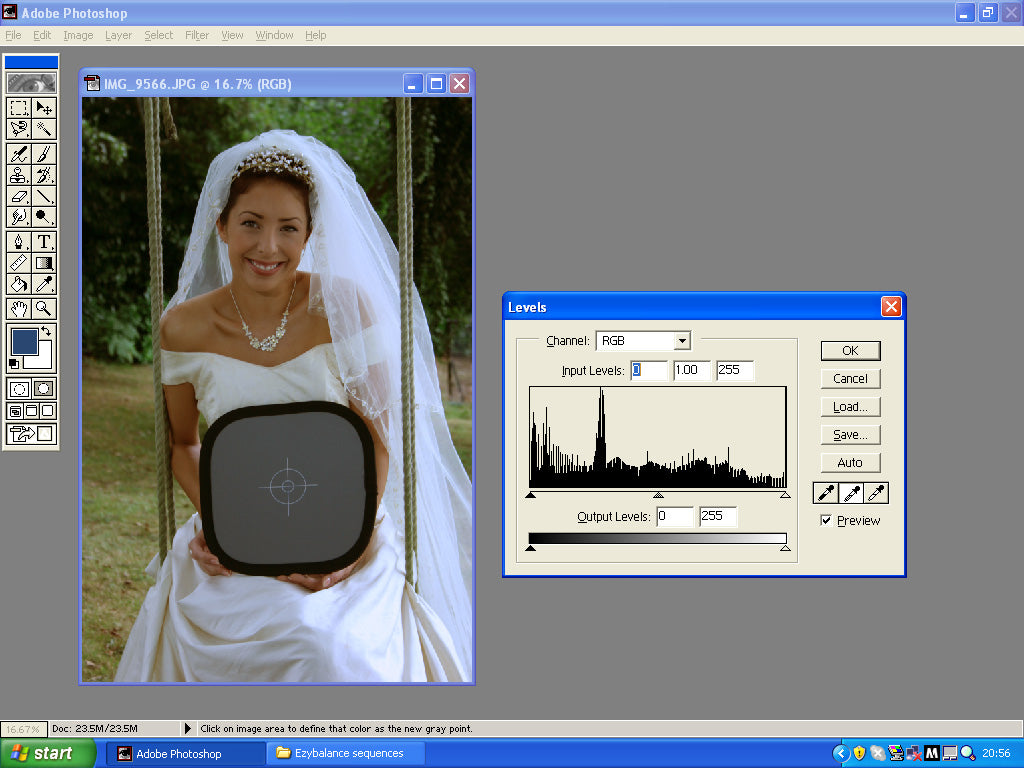Image resolution: width=1024 pixels, height=768 pixels.
Task: Switch to Standard editing mode
Action: 19,389
